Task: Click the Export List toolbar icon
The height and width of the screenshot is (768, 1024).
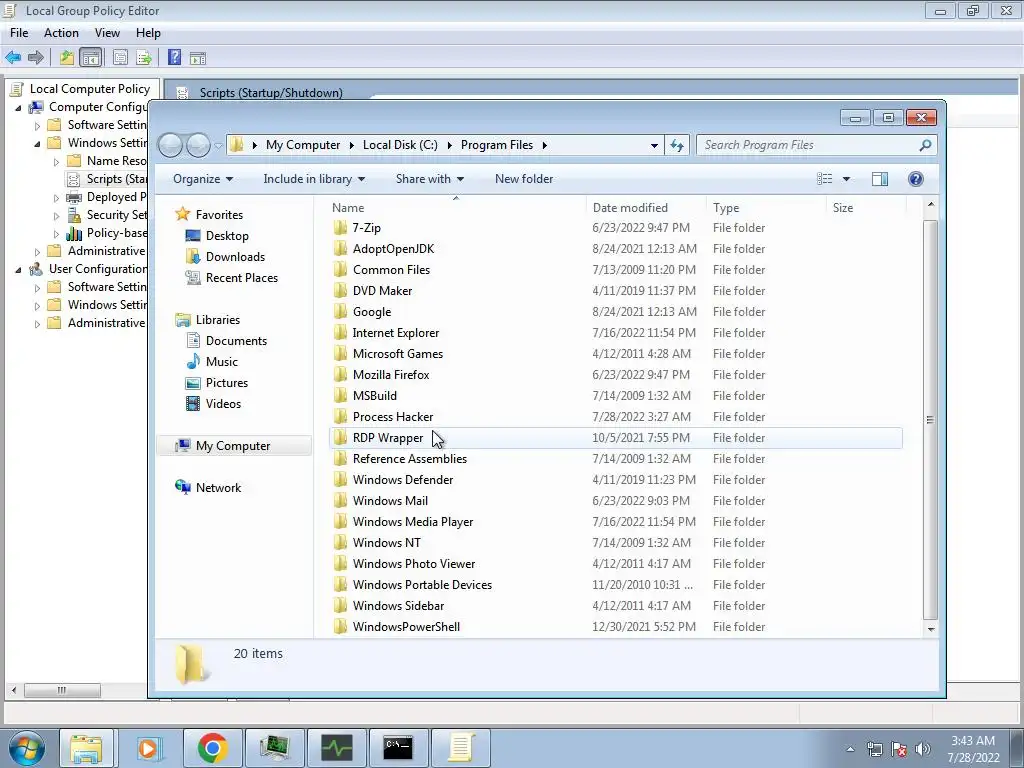Action: 144,57
